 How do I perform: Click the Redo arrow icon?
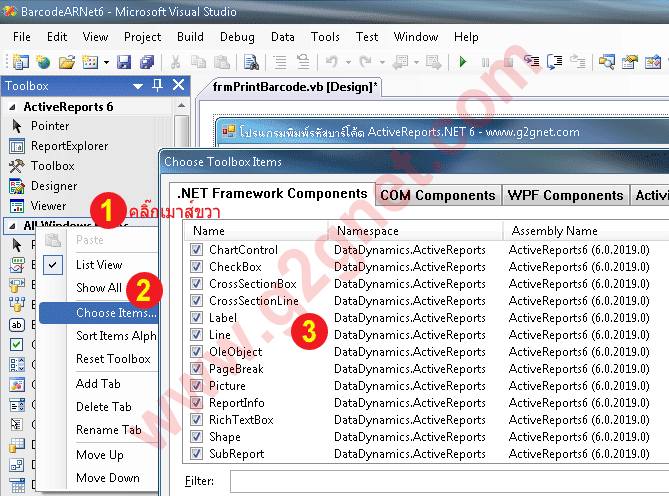coord(366,62)
